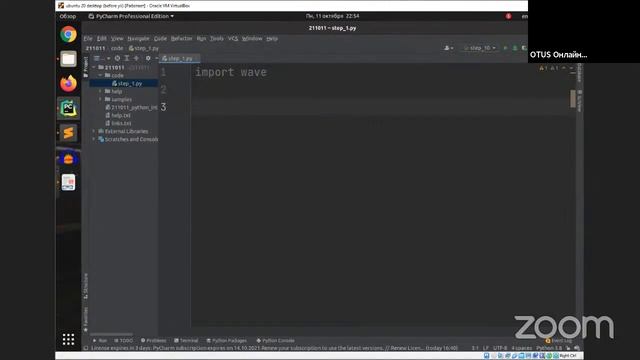Select the 211011_python_int file in the tree
This screenshot has height=360, width=640.
pyautogui.click(x=131, y=107)
